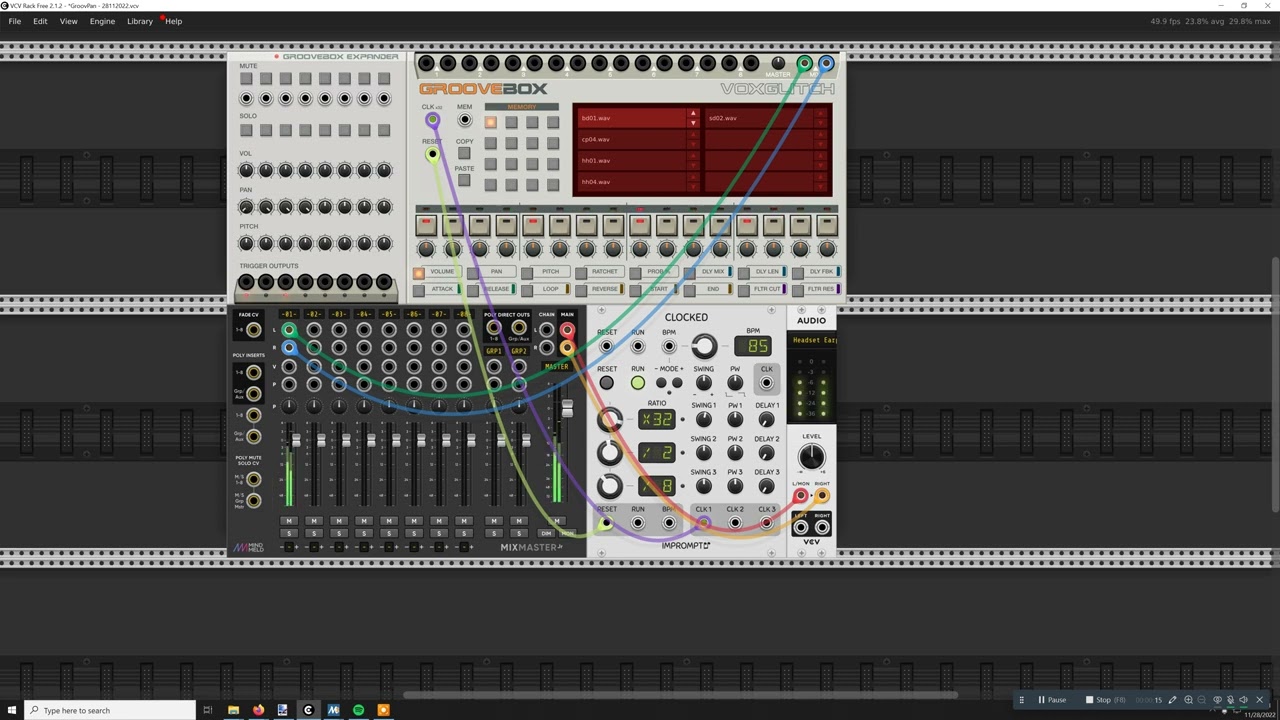1280x720 pixels.
Task: Toggle the PAN parameter lock button
Action: tap(473, 272)
